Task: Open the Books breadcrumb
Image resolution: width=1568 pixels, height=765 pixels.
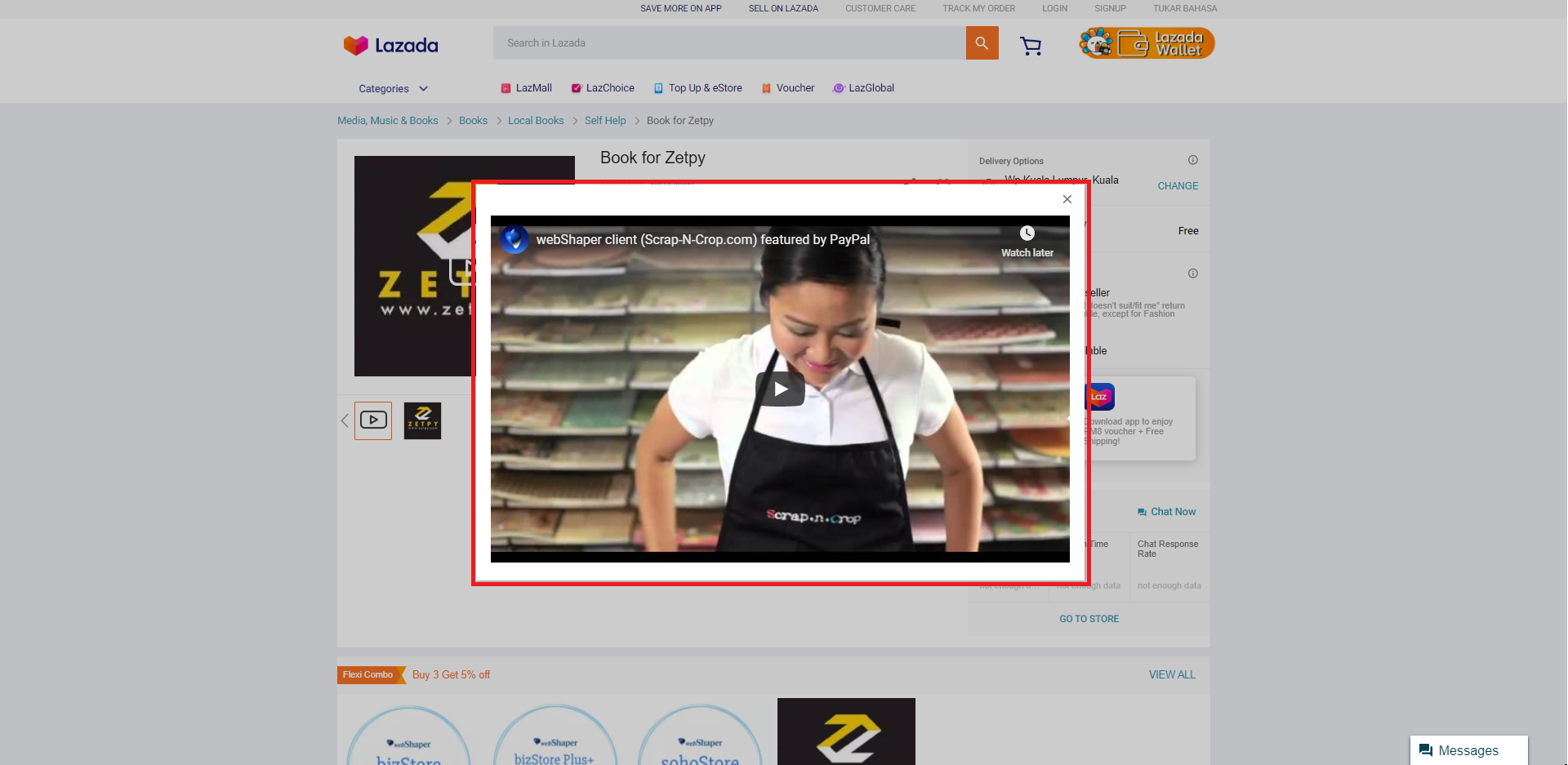Action: [x=473, y=121]
